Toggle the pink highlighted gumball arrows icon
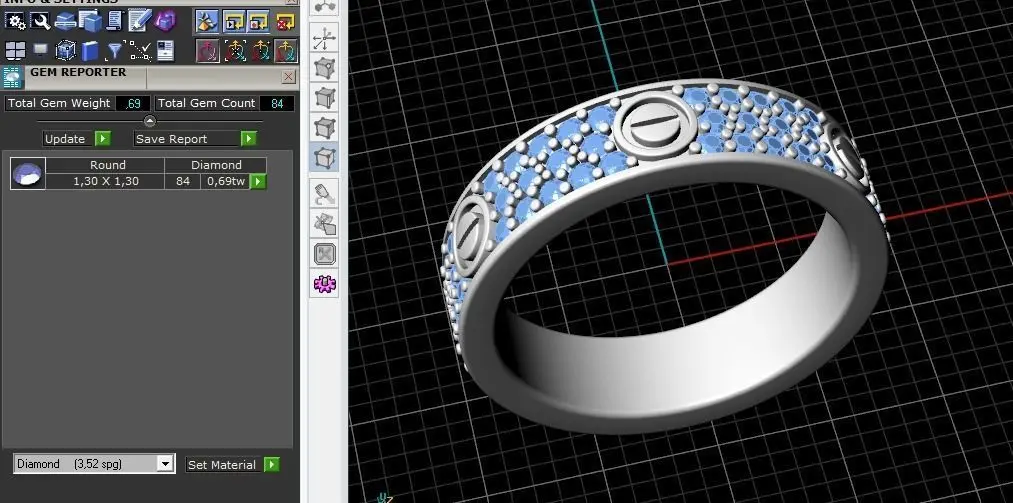The image size is (1013, 503). coord(209,50)
